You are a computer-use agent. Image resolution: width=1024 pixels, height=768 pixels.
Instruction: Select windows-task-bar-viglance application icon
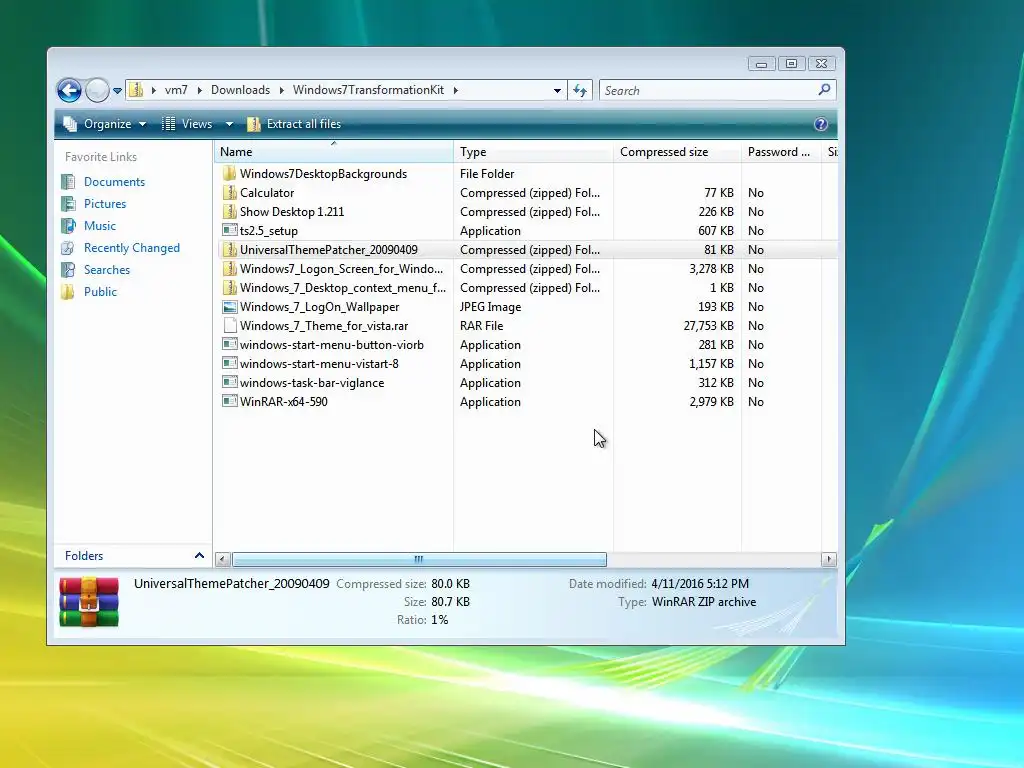(x=229, y=382)
